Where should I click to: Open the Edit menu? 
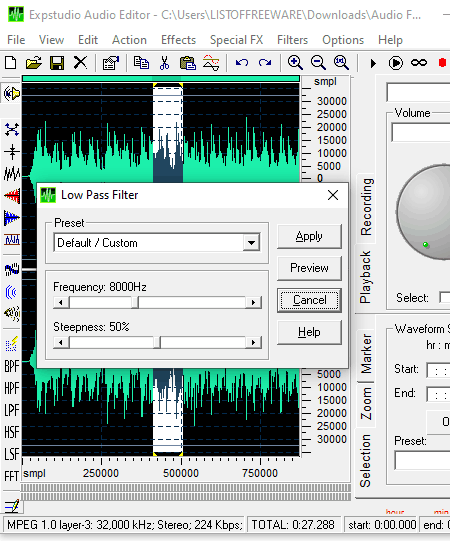(x=88, y=40)
